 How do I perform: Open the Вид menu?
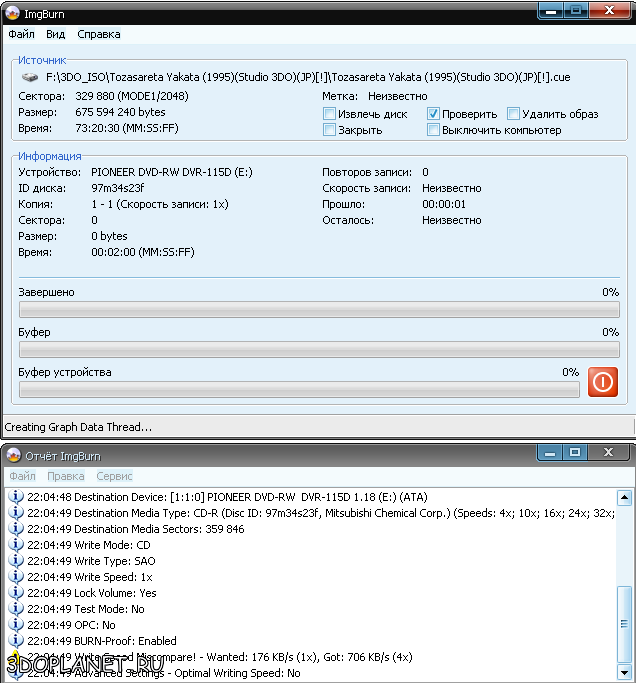[56, 34]
